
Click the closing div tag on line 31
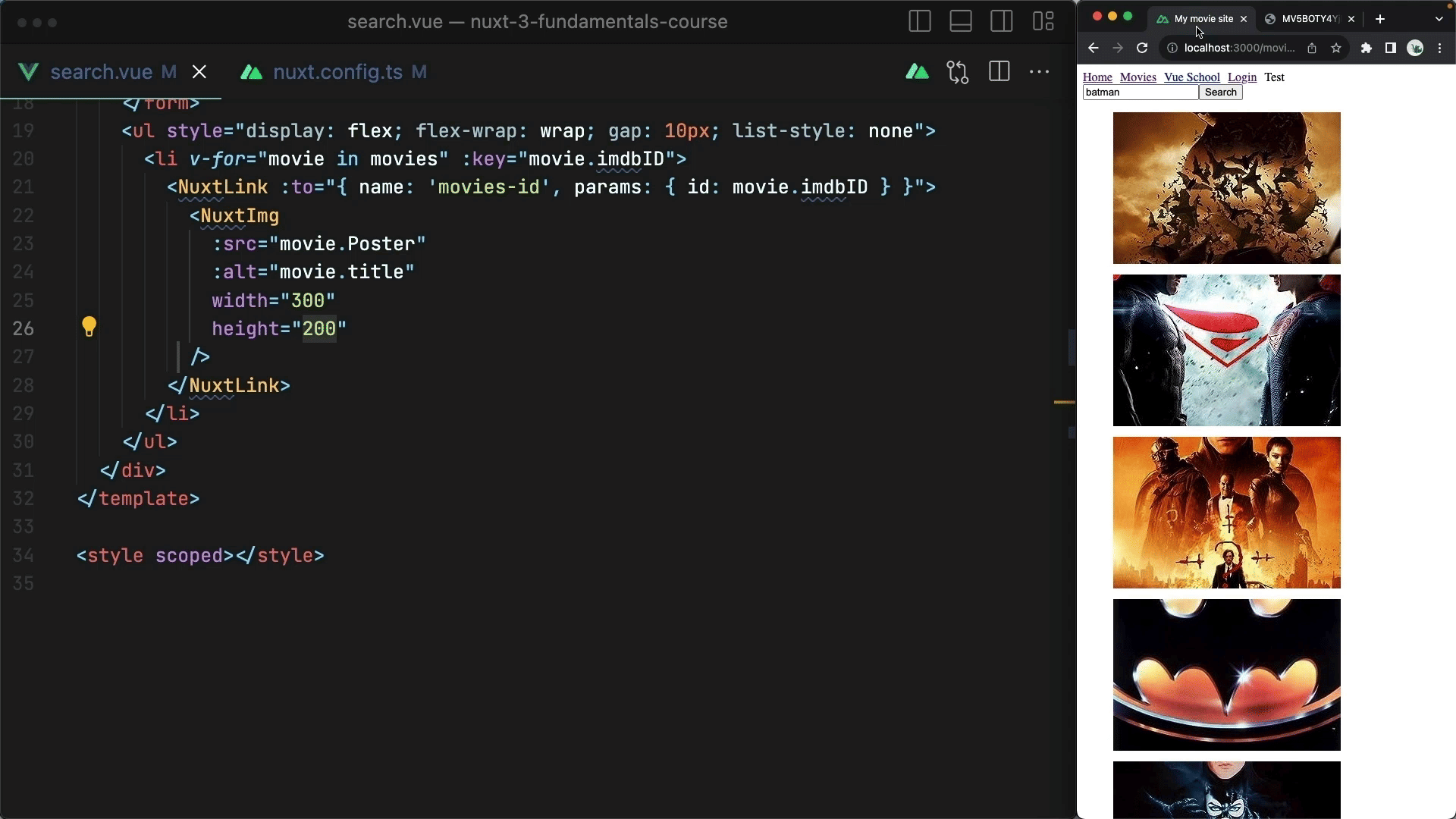pos(133,470)
